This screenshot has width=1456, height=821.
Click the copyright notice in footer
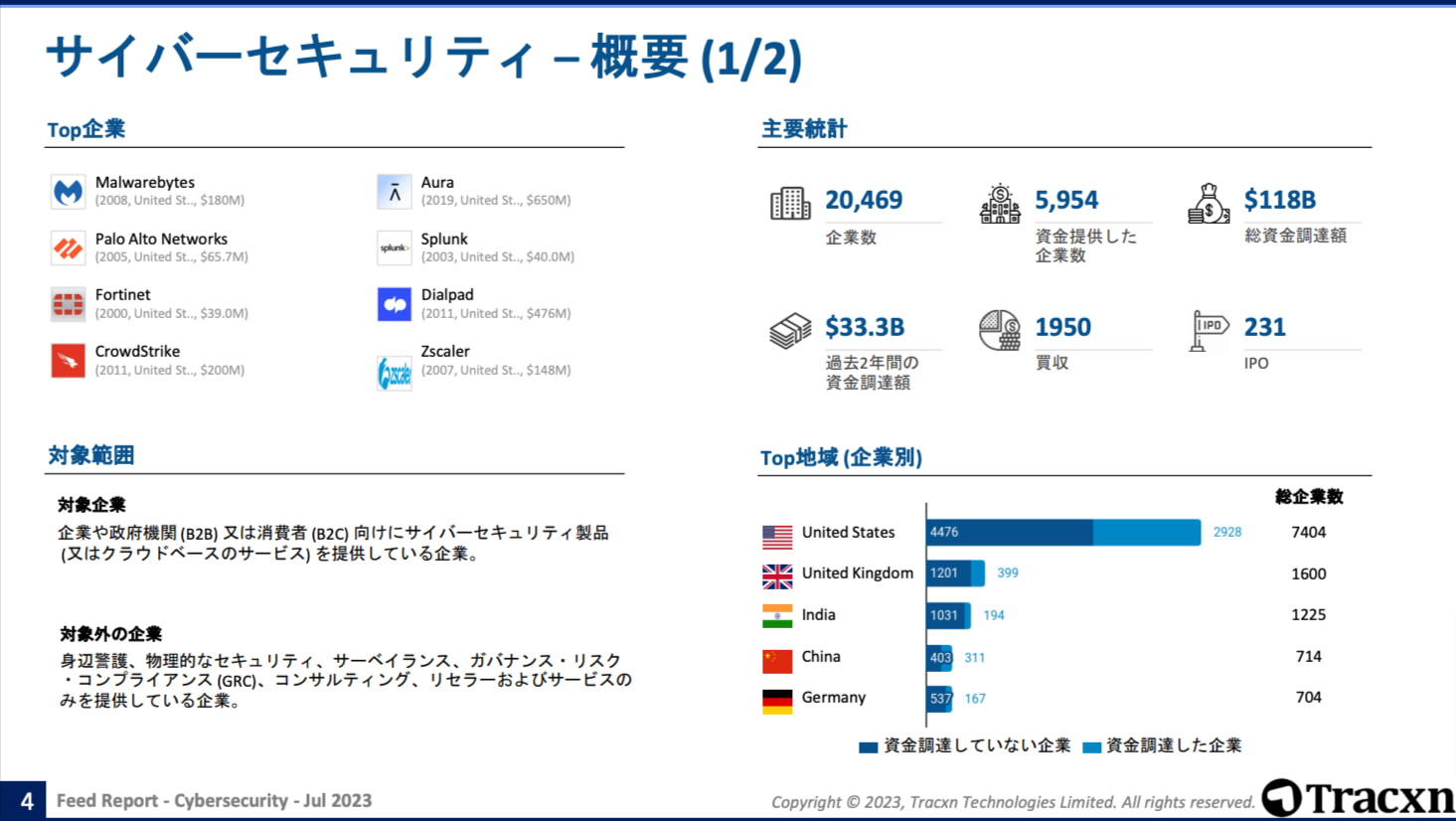(1013, 802)
